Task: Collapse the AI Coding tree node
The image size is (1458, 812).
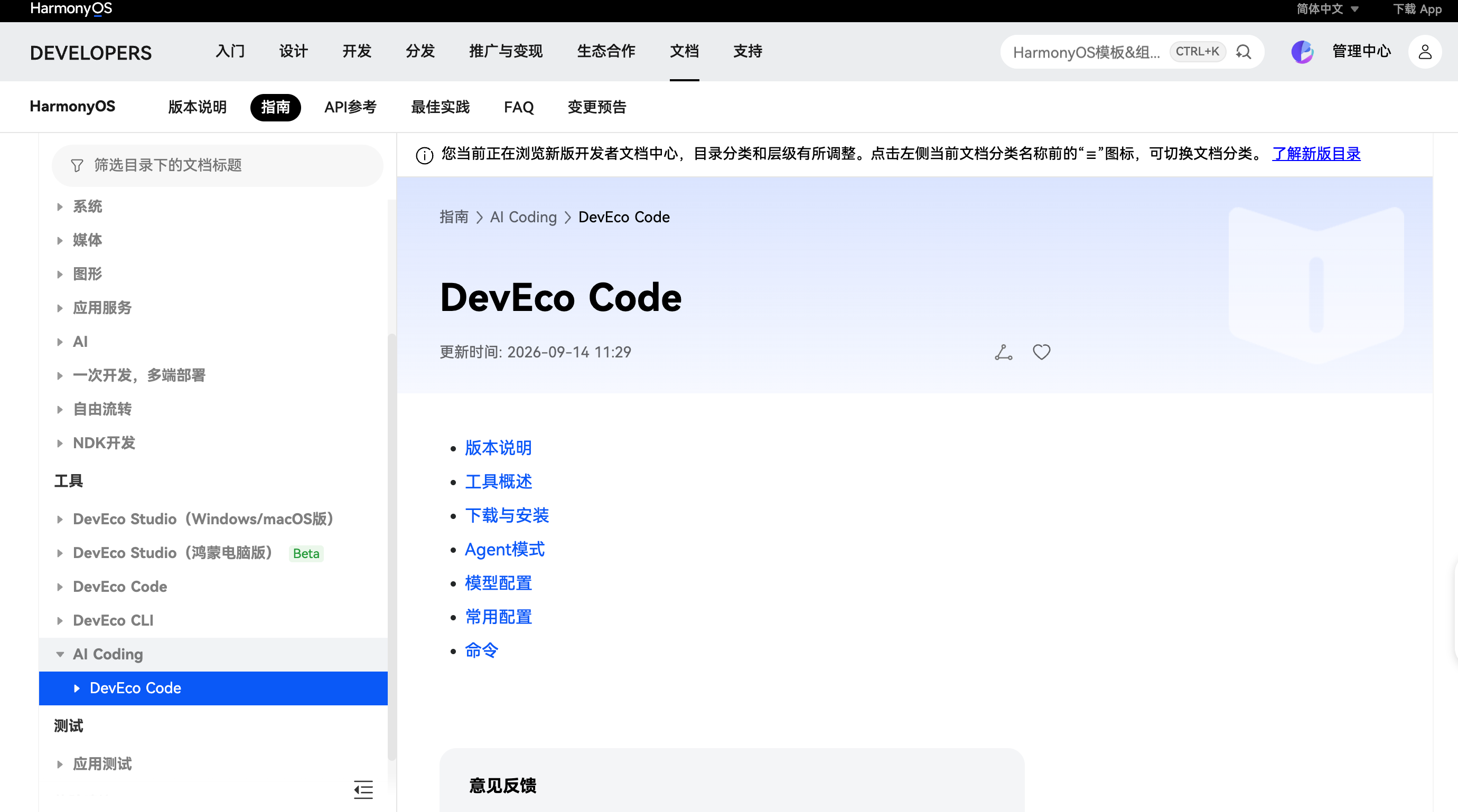Action: pyautogui.click(x=59, y=654)
